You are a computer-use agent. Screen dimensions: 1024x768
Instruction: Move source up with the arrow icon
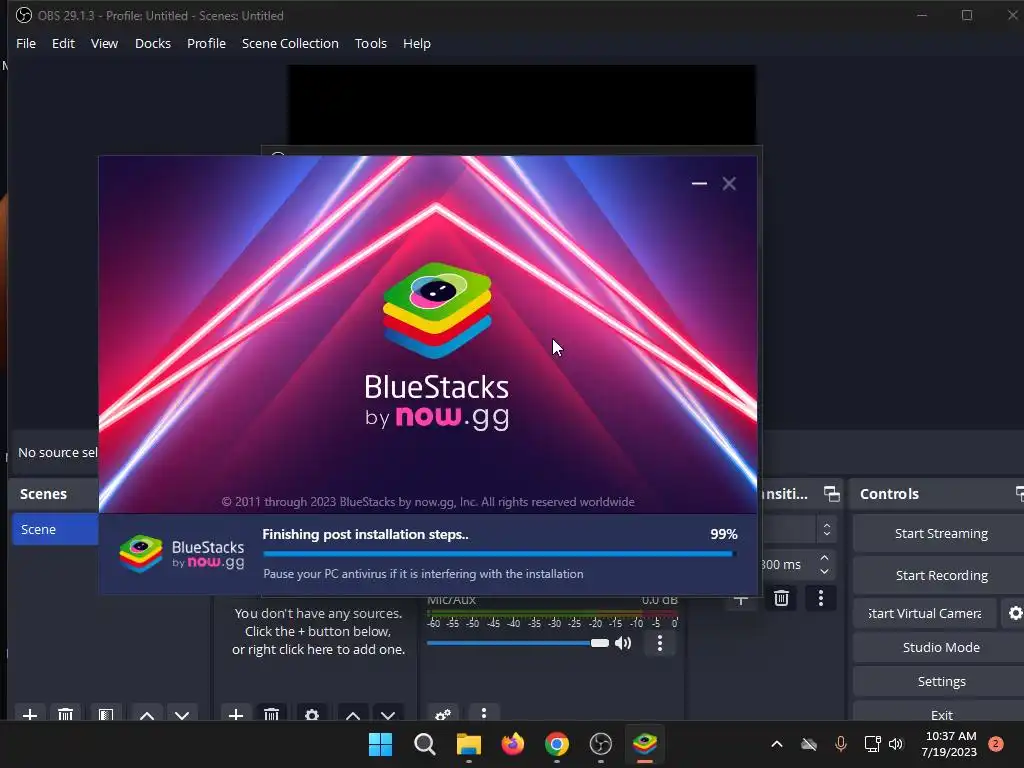353,715
